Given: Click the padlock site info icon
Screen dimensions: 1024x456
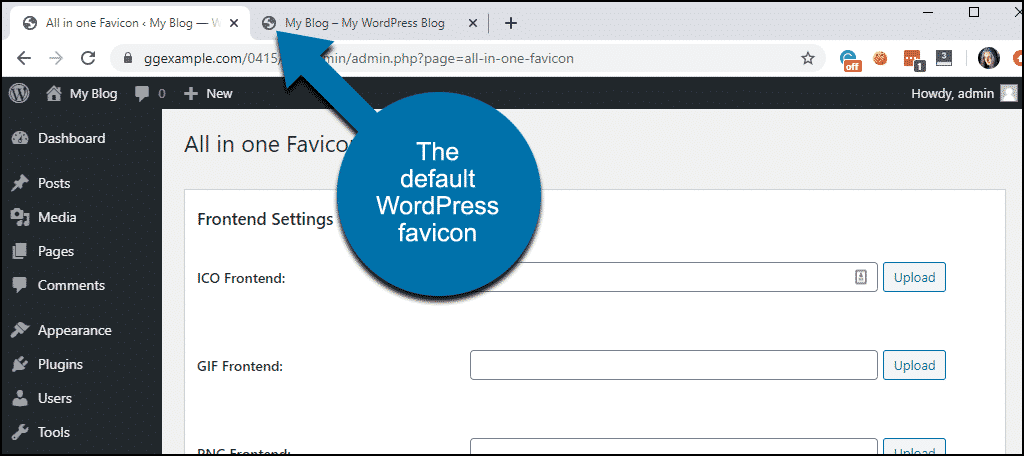Looking at the screenshot, I should click(128, 59).
